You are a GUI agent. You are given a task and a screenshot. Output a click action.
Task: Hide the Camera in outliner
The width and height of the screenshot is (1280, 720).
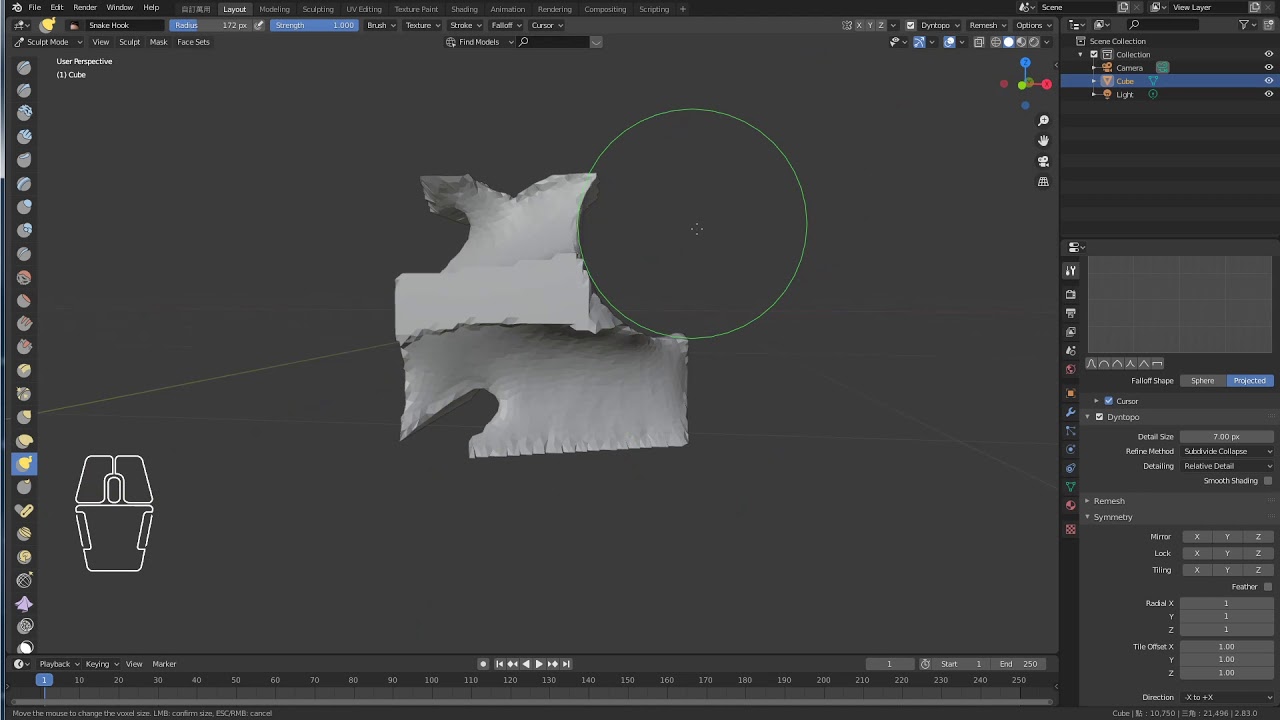tap(1269, 67)
